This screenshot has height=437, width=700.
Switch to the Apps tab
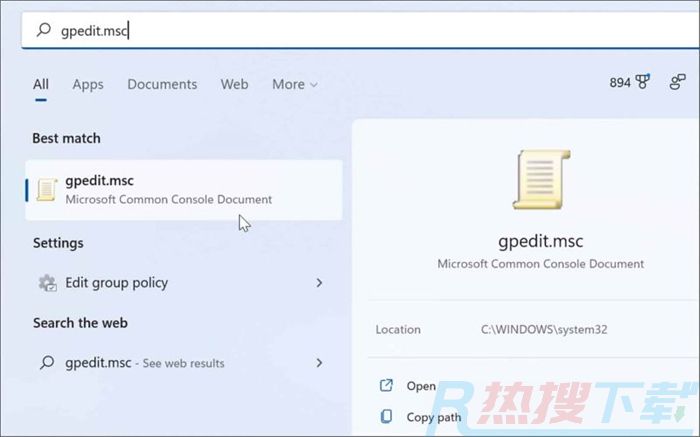click(x=88, y=84)
